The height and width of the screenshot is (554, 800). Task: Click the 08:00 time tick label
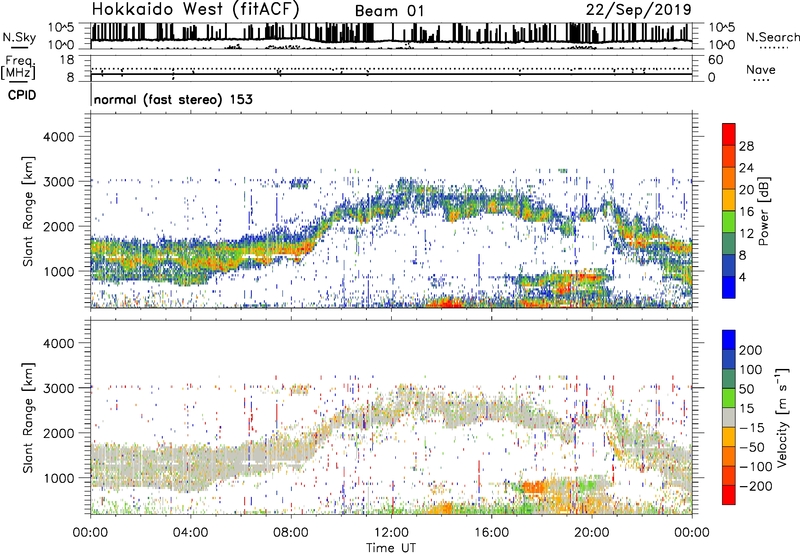(291, 533)
